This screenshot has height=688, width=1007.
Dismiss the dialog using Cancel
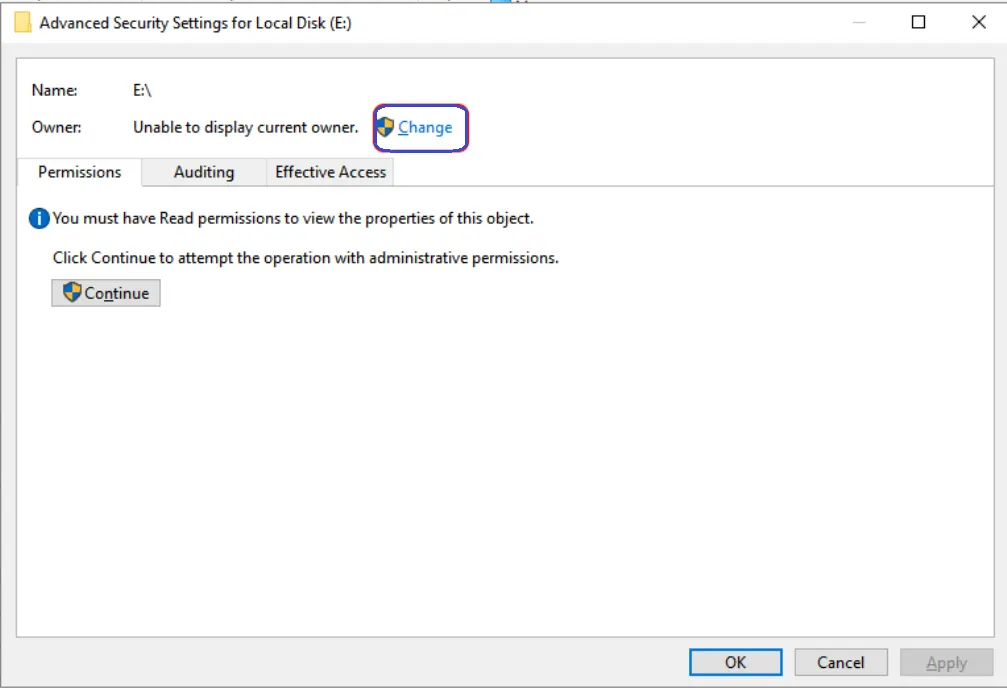pos(841,662)
